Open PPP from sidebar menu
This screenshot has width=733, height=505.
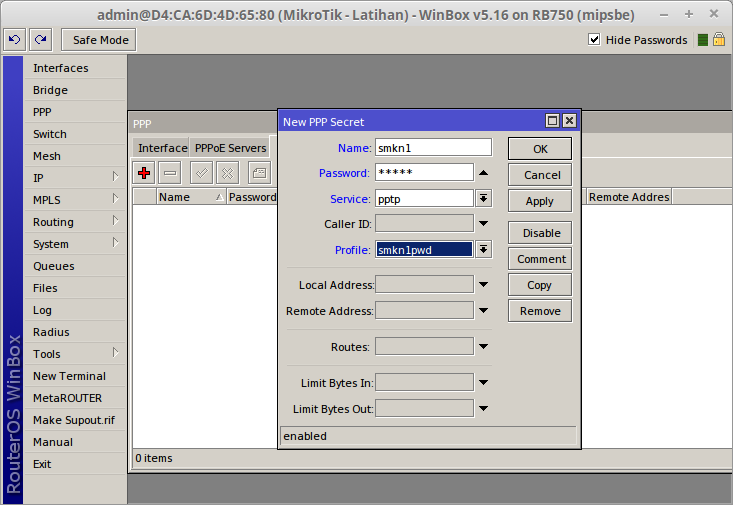click(x=75, y=112)
